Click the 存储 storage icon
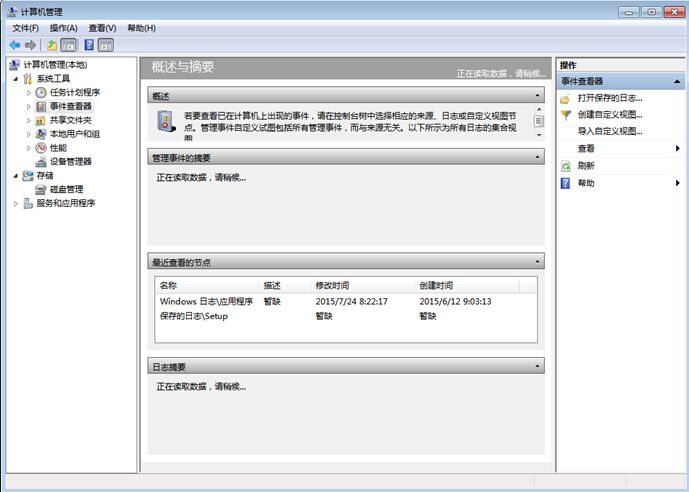This screenshot has width=689, height=492. click(28, 176)
